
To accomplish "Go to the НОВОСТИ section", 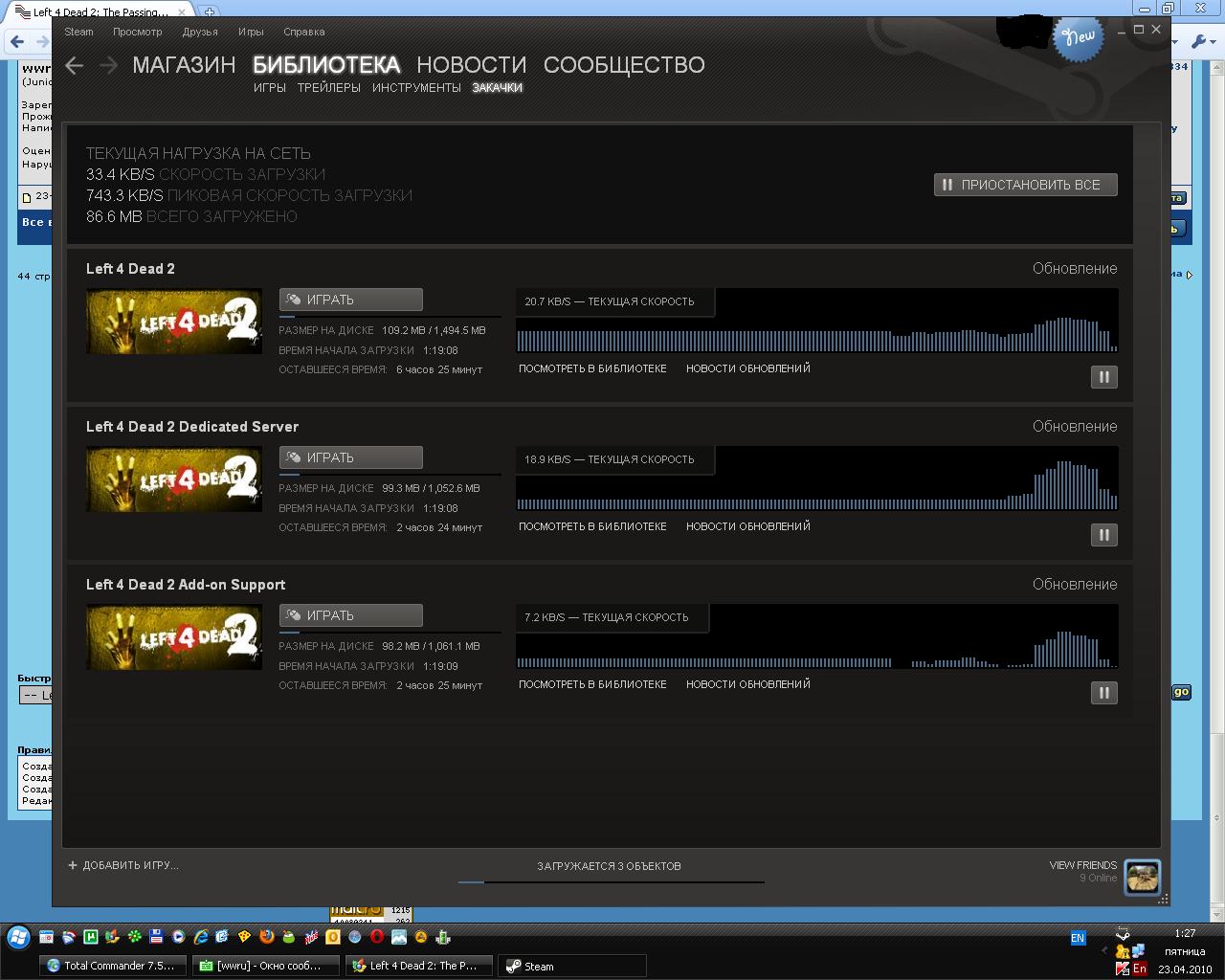I will click(472, 65).
